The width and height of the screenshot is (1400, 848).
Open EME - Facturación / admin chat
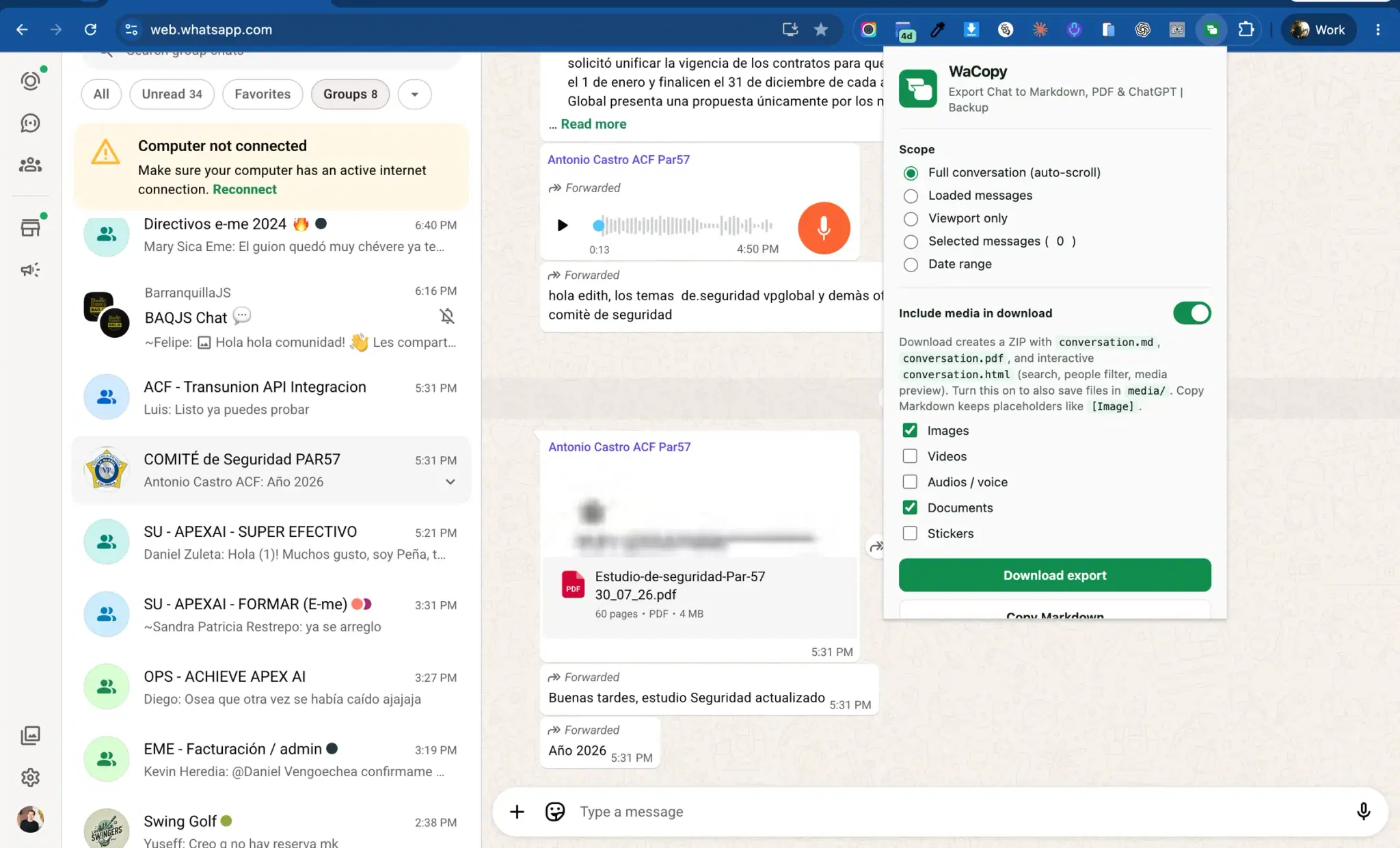click(271, 760)
